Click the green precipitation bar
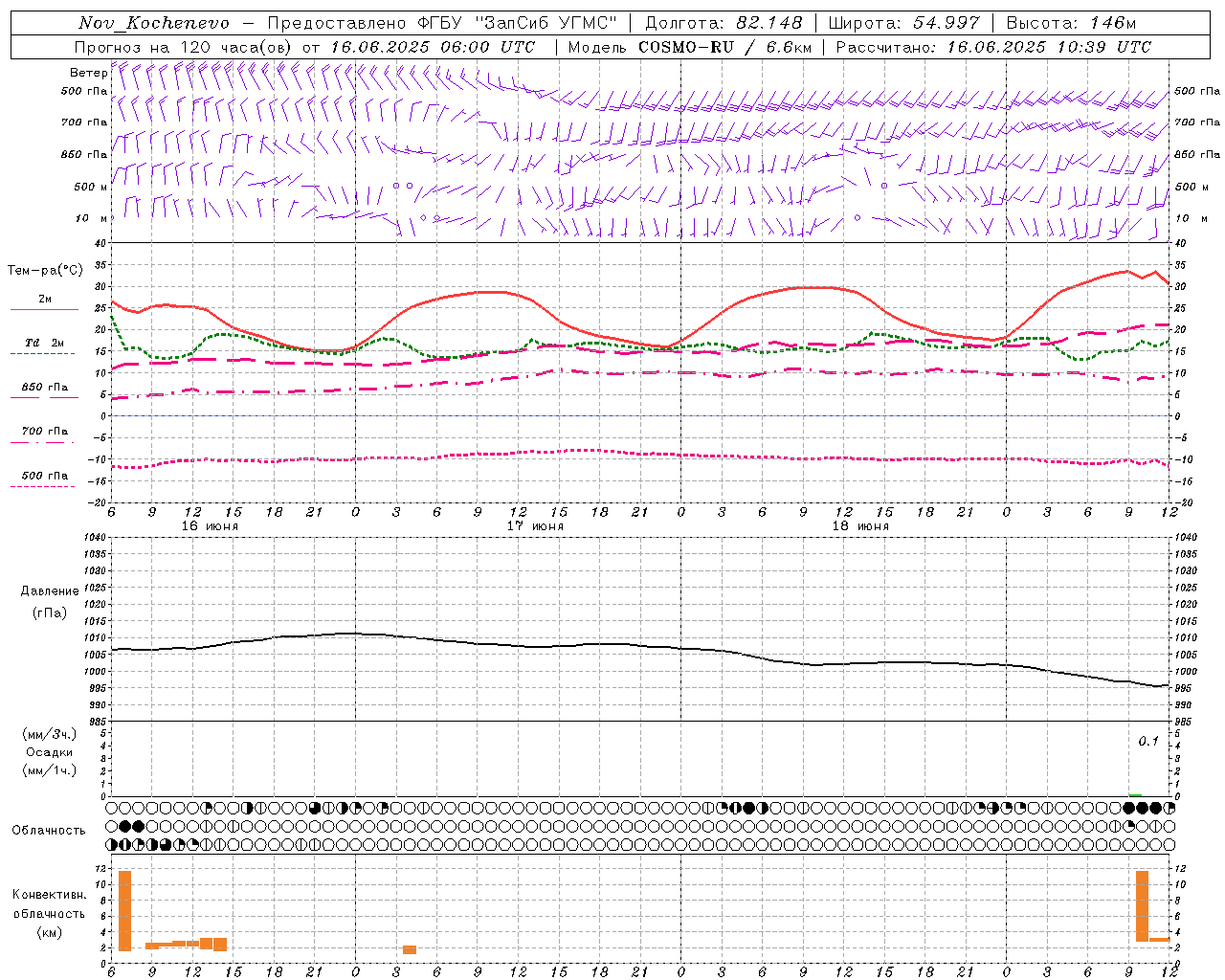Viewport: 1225px width, 980px height. tap(1135, 794)
